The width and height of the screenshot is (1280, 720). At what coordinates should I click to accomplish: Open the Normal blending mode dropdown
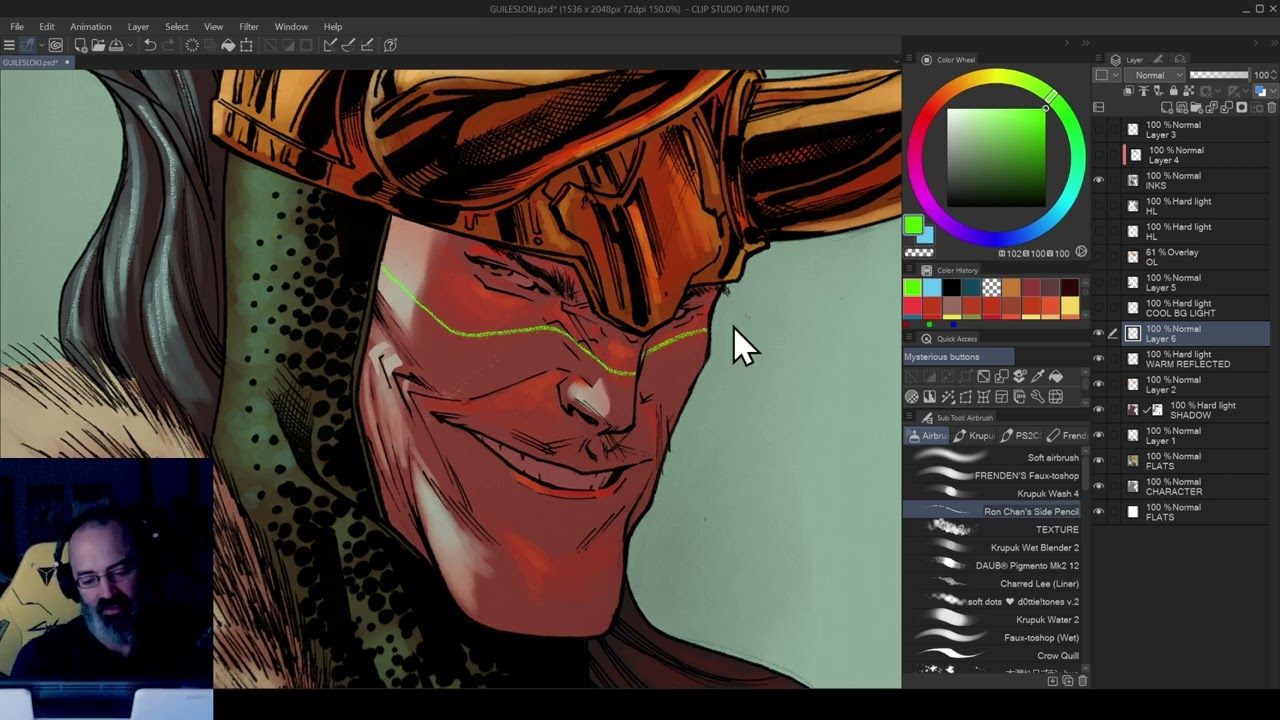pyautogui.click(x=1154, y=75)
